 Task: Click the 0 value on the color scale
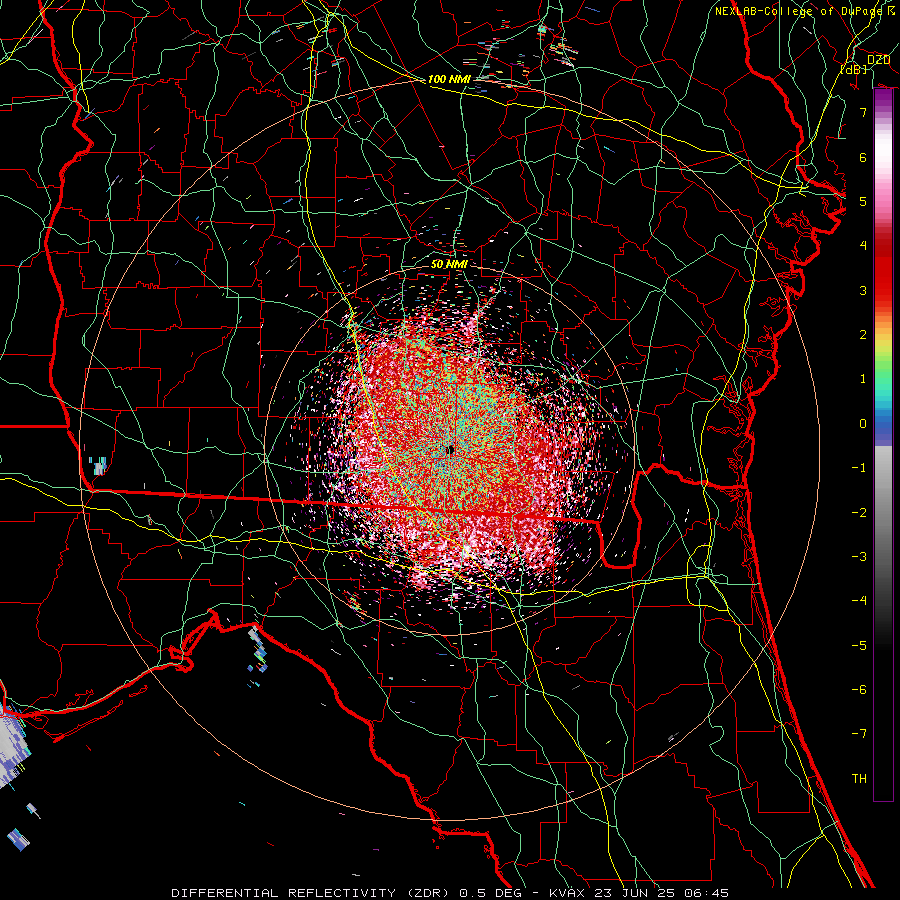(x=863, y=424)
